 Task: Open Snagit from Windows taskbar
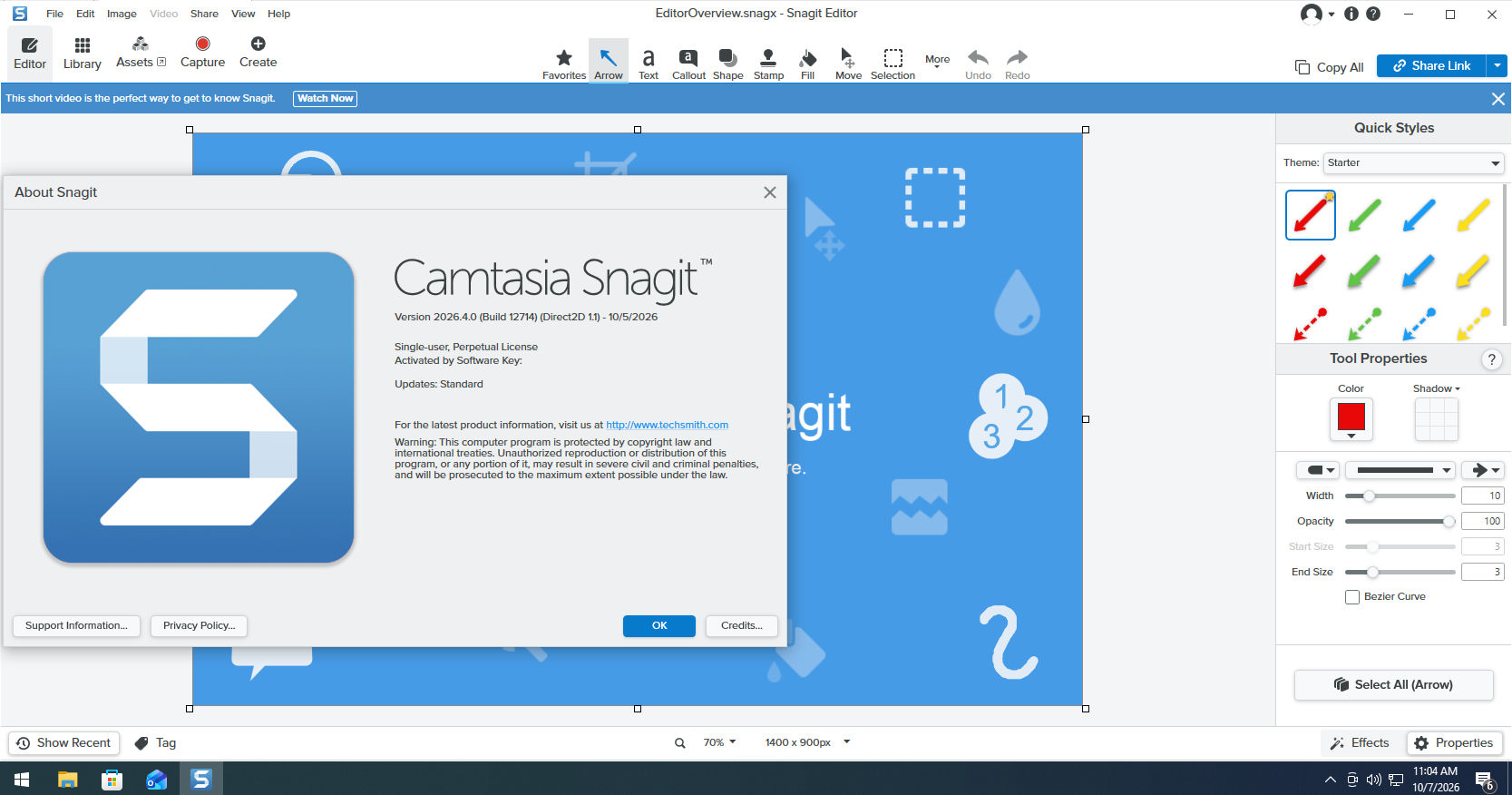(200, 779)
